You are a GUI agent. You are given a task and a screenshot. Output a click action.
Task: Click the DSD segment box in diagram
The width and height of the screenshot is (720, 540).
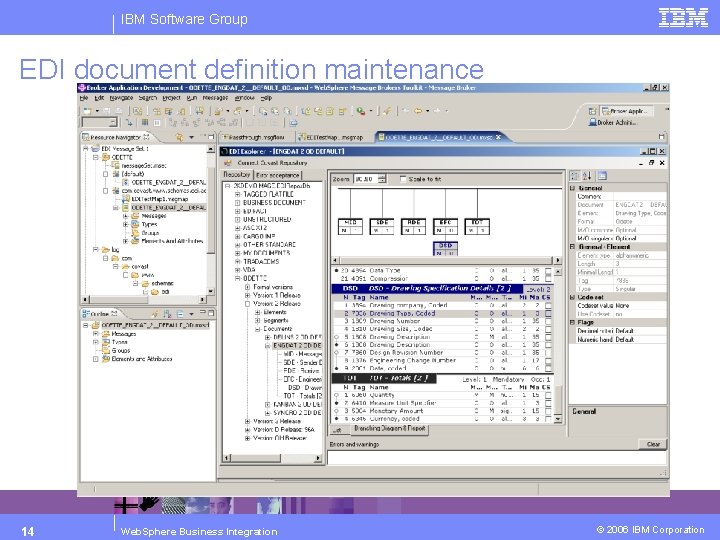tap(445, 249)
